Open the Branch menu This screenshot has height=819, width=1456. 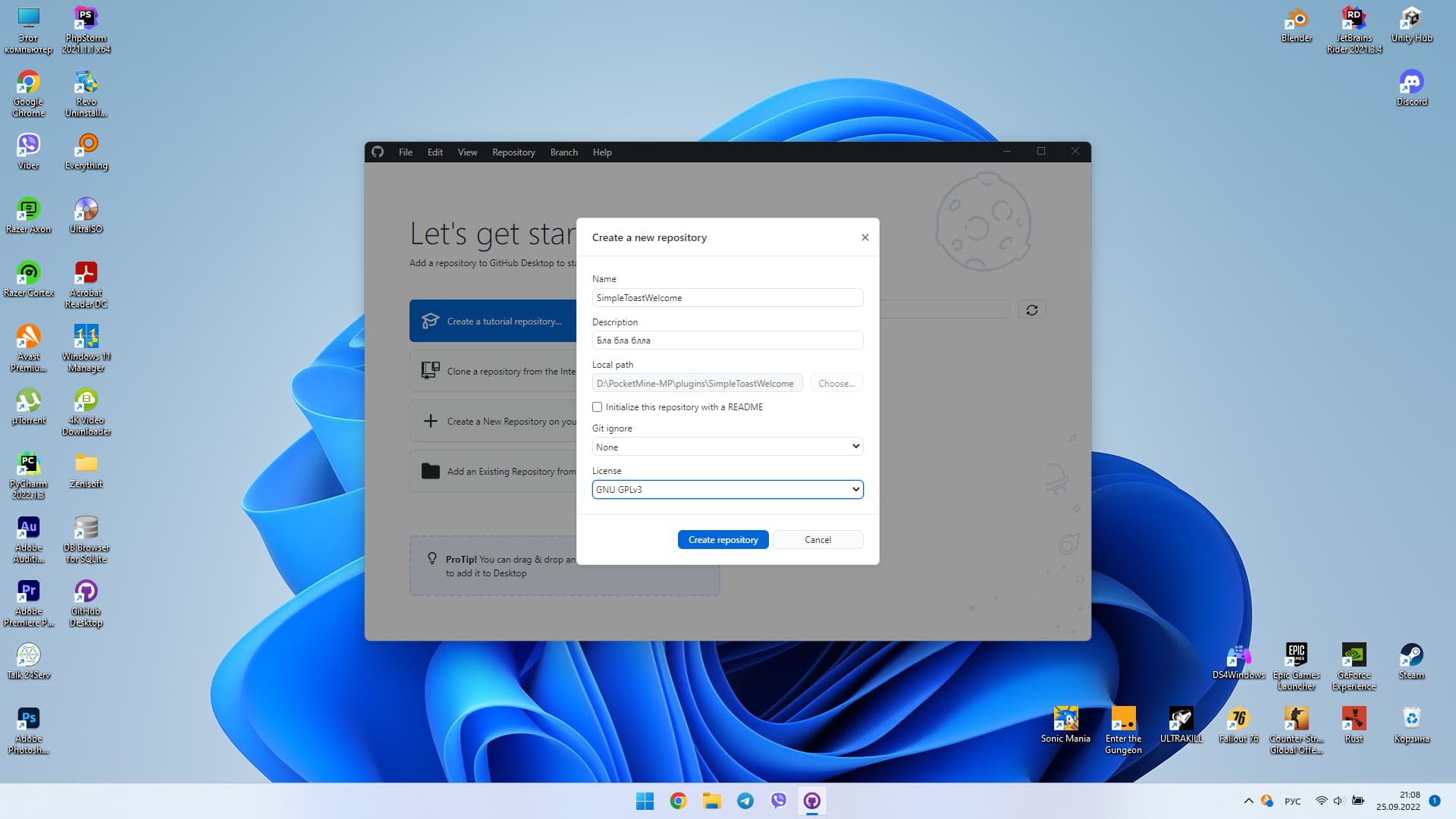tap(563, 152)
